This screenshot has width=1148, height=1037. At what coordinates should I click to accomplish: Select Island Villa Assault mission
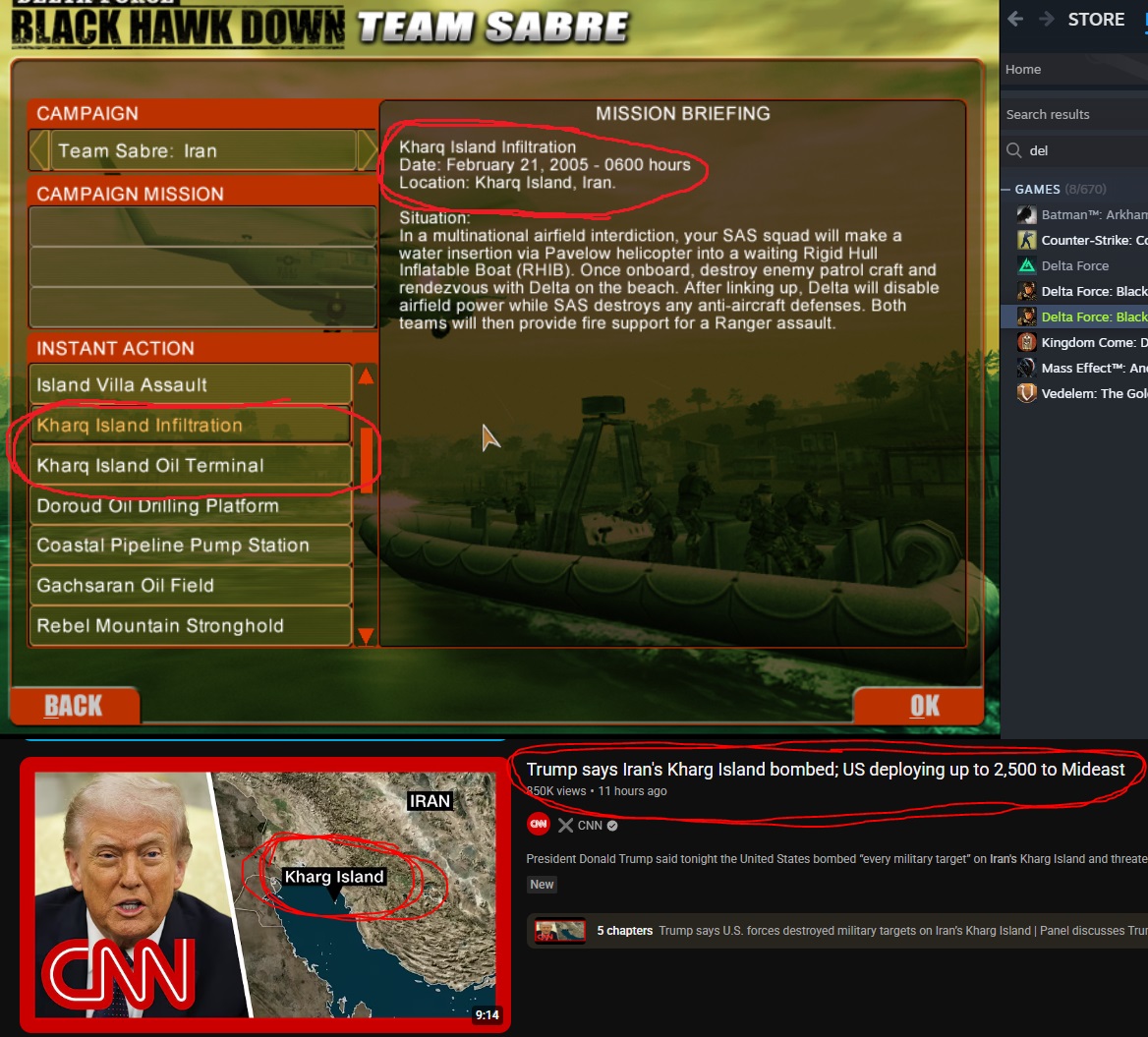191,384
